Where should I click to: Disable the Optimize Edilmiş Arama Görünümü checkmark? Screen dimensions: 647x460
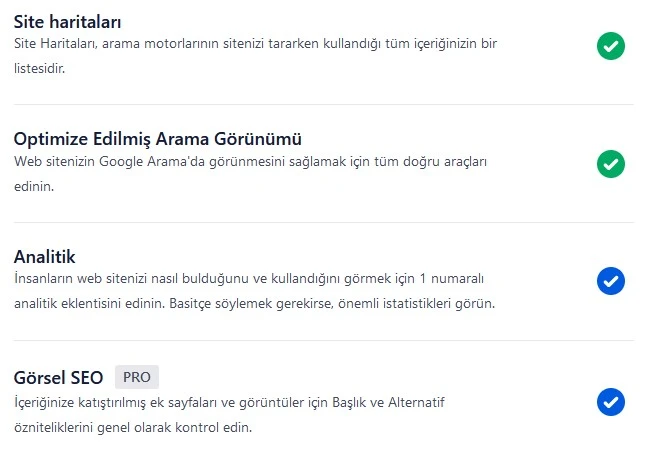coord(610,164)
